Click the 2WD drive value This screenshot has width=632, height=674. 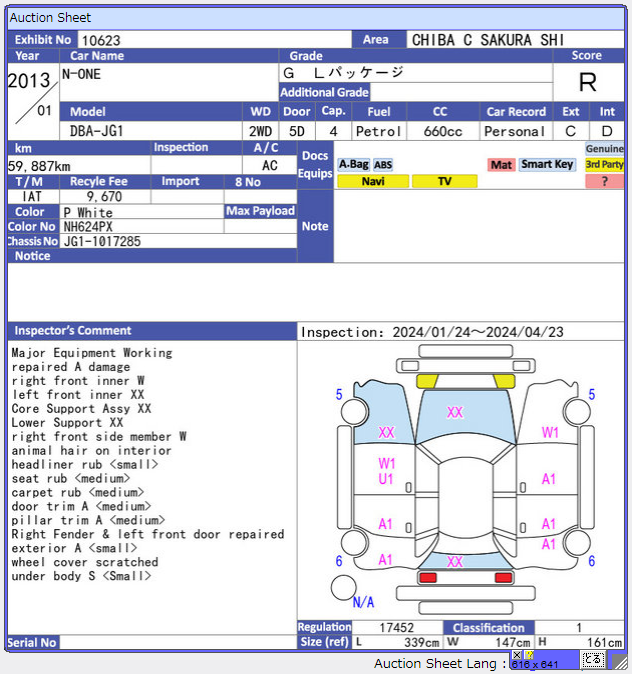pos(260,131)
